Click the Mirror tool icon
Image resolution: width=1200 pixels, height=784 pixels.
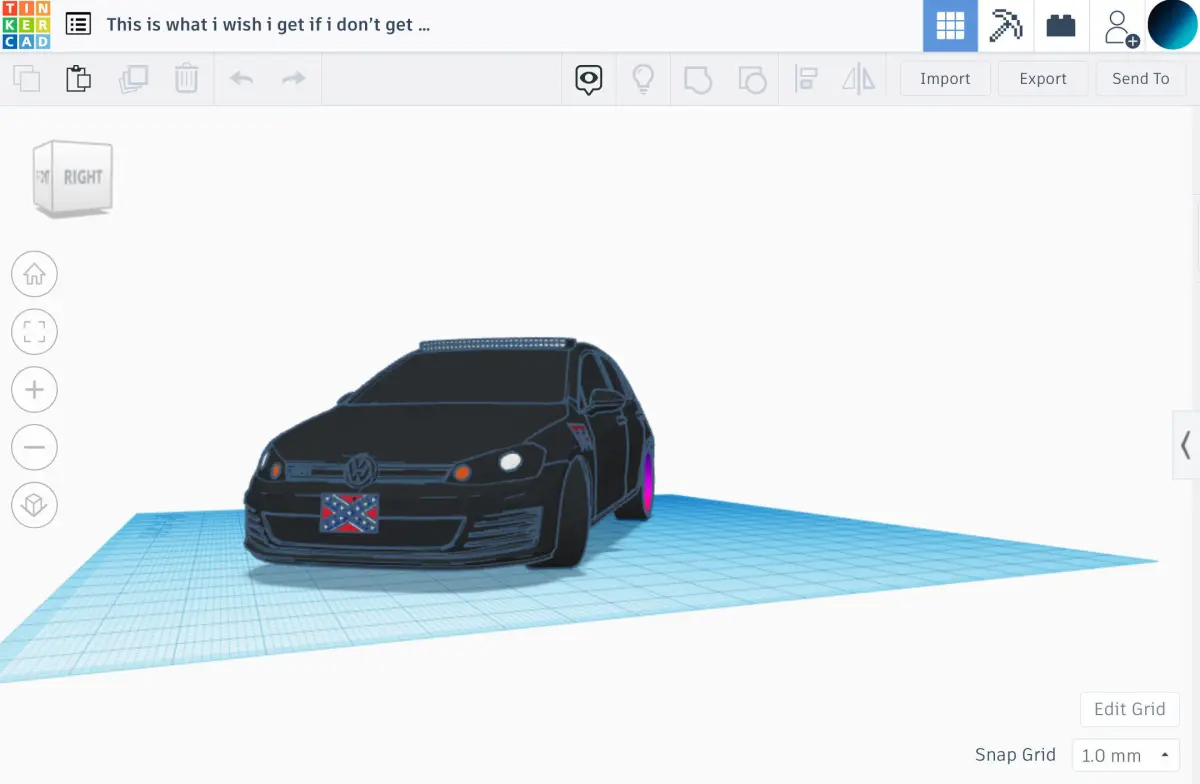point(859,79)
